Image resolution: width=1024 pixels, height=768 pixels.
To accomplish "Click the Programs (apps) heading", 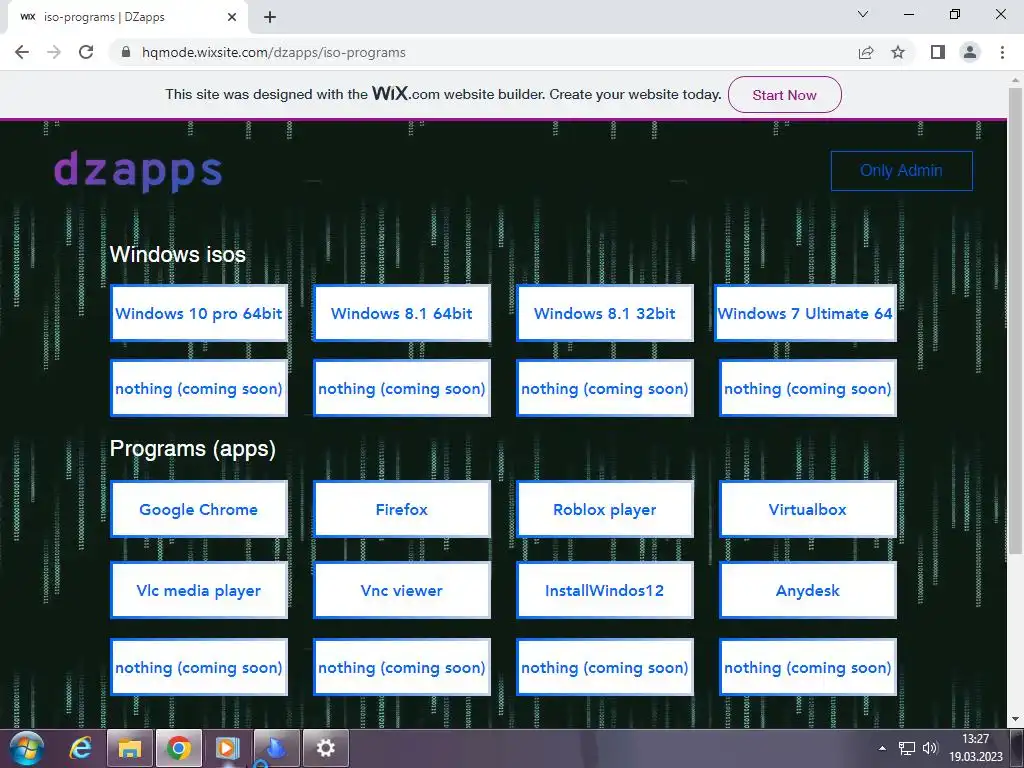I will coord(193,449).
